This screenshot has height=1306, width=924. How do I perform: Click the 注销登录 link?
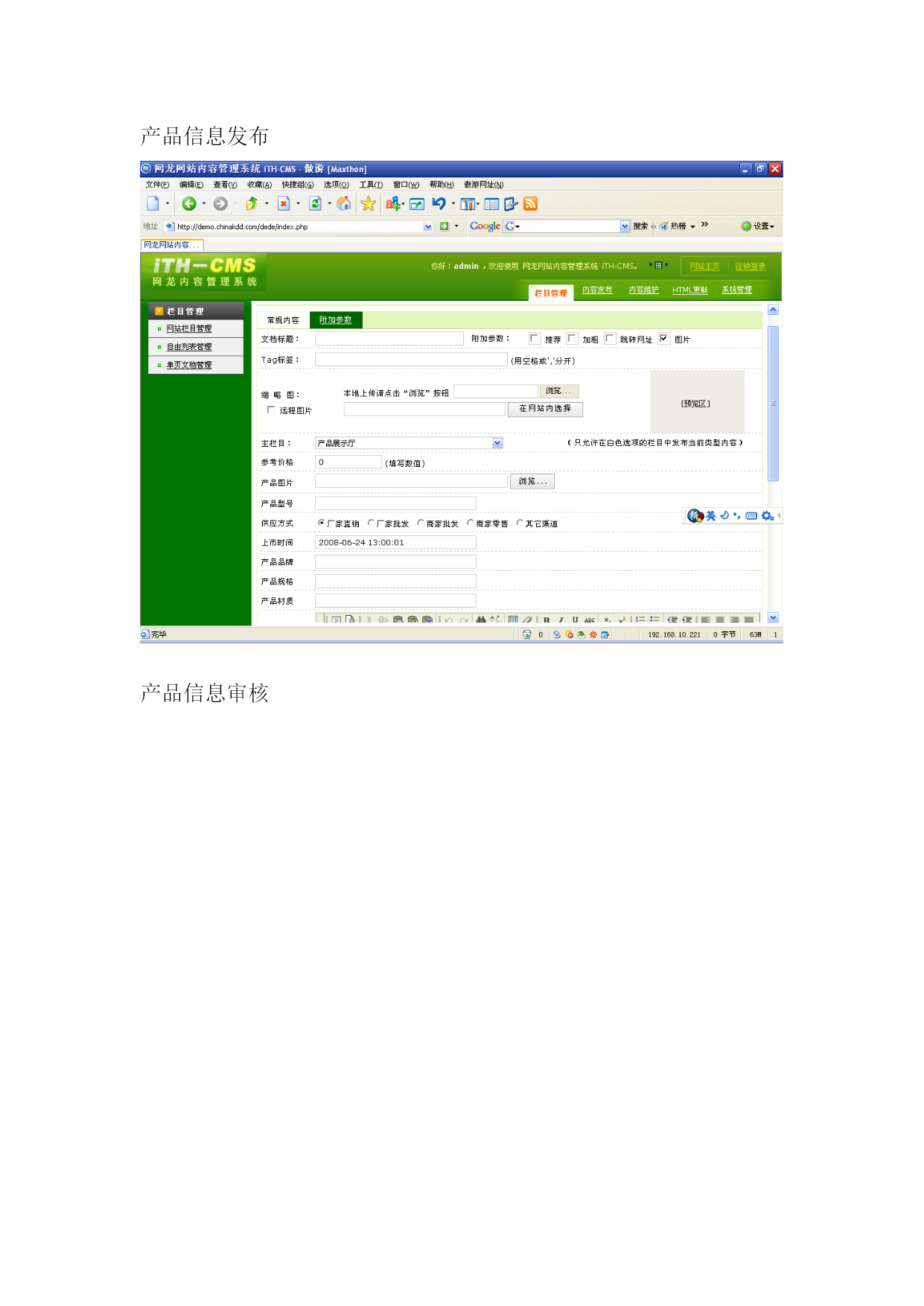[x=750, y=267]
